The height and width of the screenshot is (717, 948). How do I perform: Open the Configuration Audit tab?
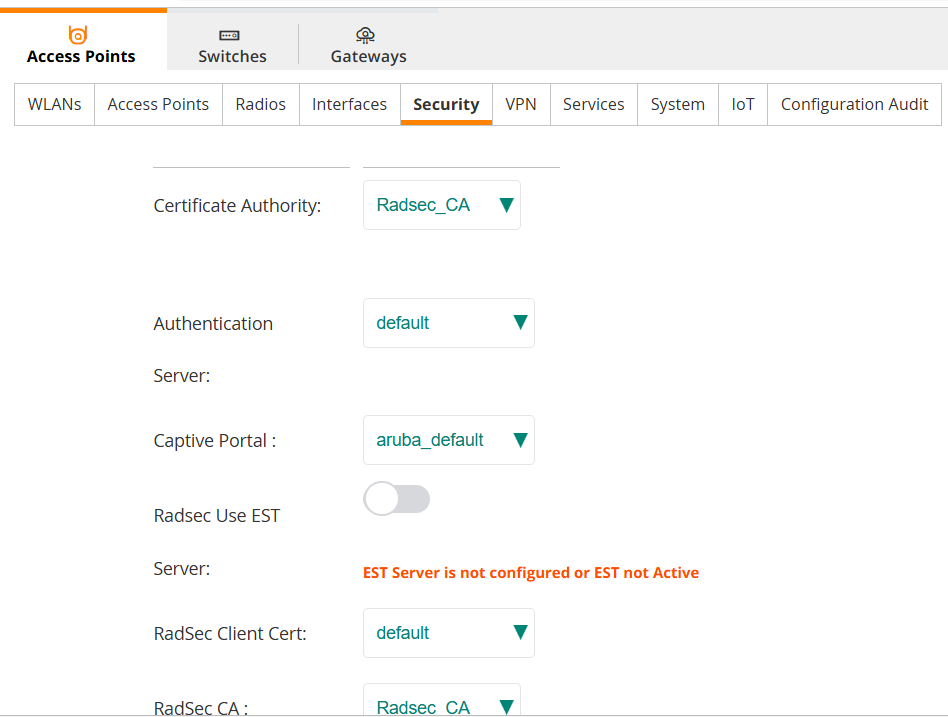(854, 105)
